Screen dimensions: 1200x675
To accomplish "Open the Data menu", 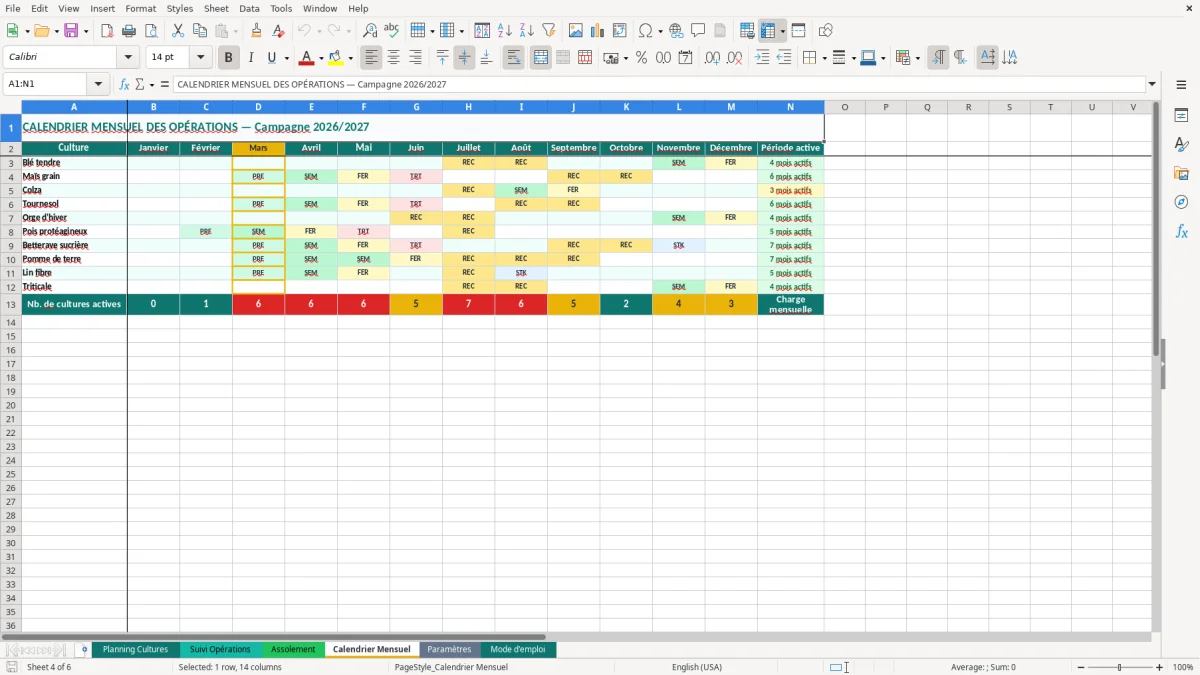I will (x=249, y=8).
